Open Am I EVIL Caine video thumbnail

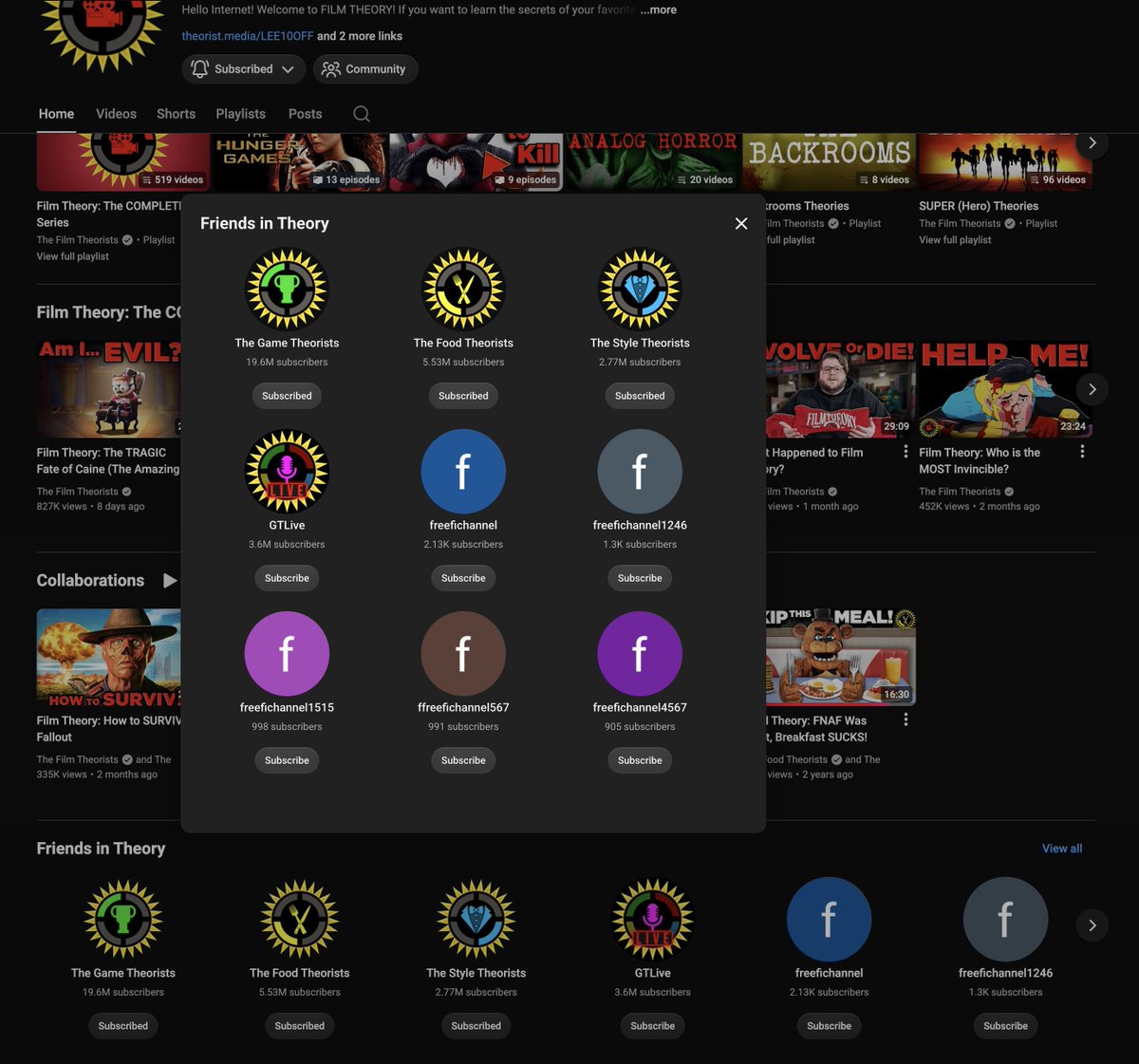pos(109,389)
